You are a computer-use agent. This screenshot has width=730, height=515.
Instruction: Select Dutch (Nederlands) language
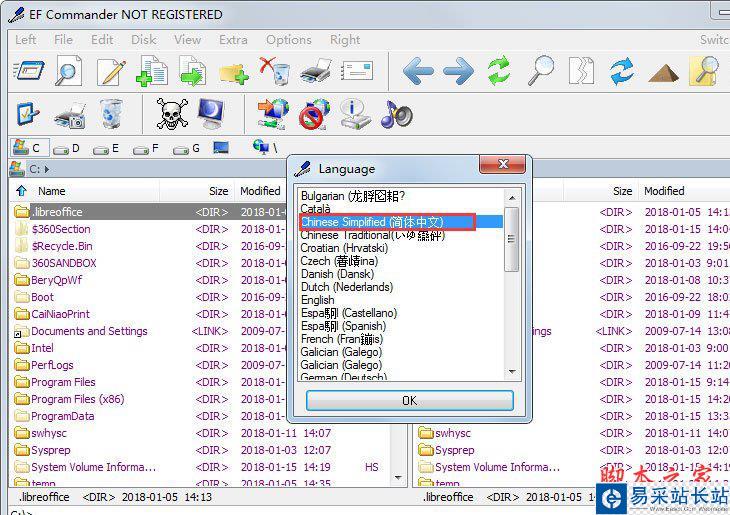pos(401,287)
